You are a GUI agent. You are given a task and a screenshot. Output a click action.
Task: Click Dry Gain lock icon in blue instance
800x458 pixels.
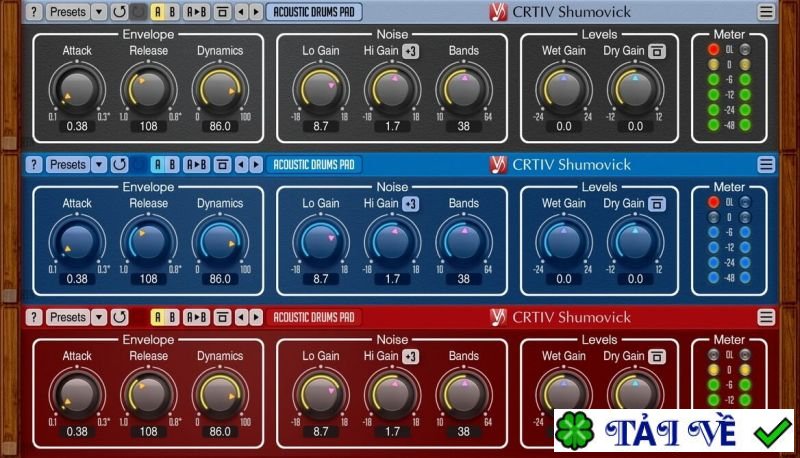[657, 204]
